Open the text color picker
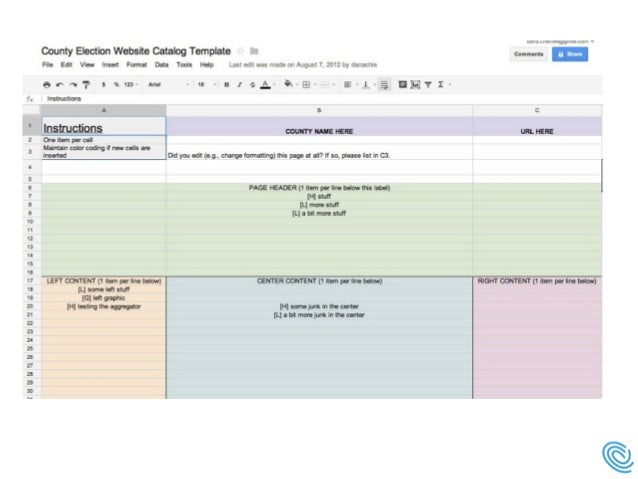Viewport: 638px width, 479px height. coord(267,85)
